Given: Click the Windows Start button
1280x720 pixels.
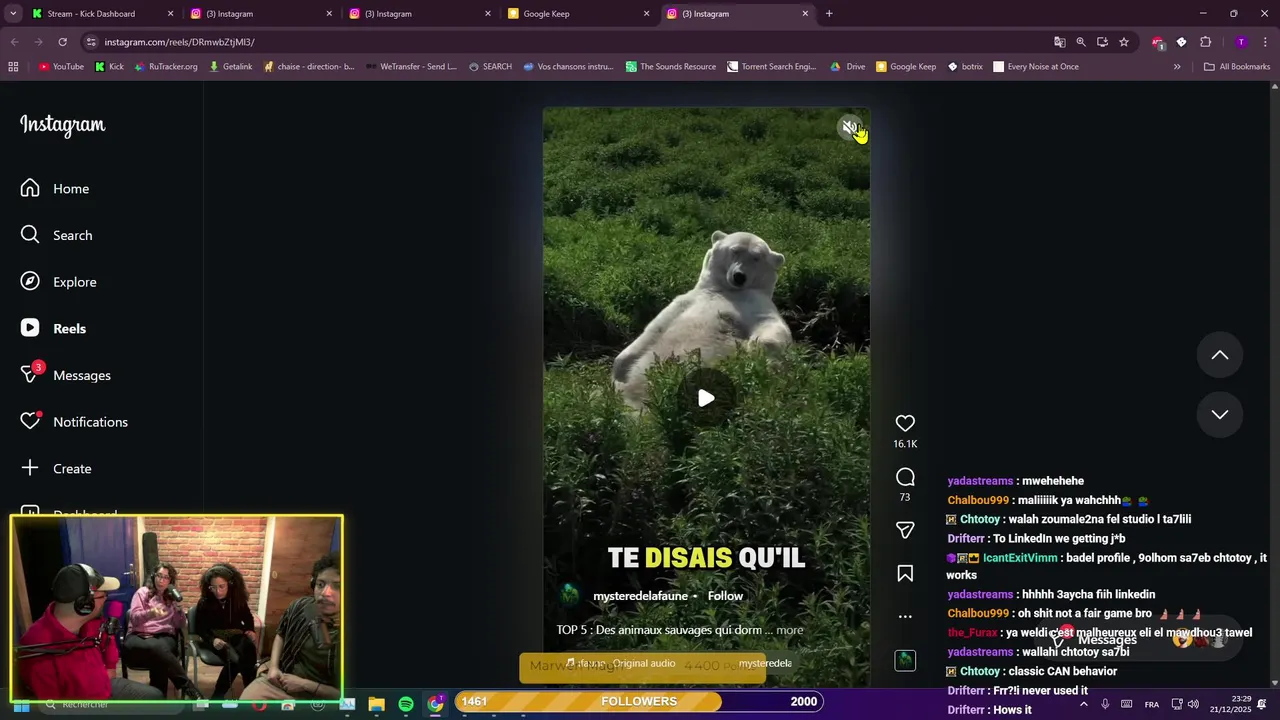Looking at the screenshot, I should click(20, 705).
